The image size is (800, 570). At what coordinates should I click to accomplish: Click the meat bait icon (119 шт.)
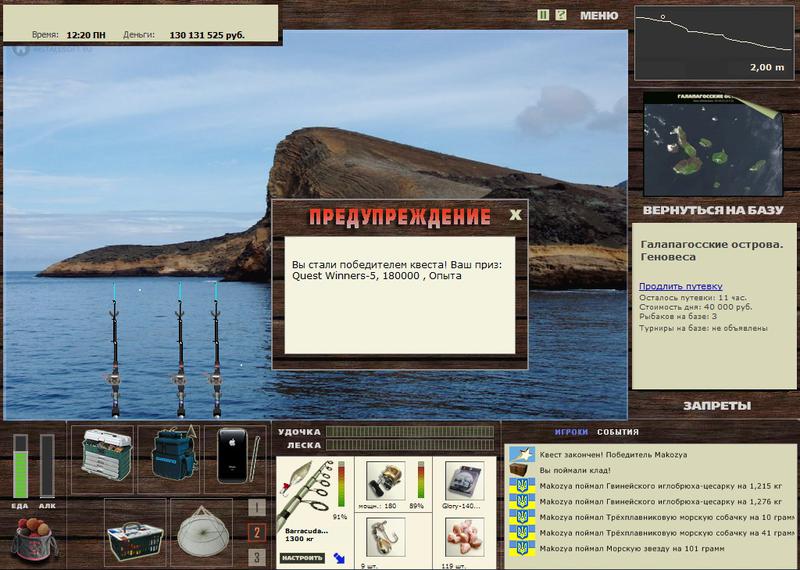click(464, 537)
